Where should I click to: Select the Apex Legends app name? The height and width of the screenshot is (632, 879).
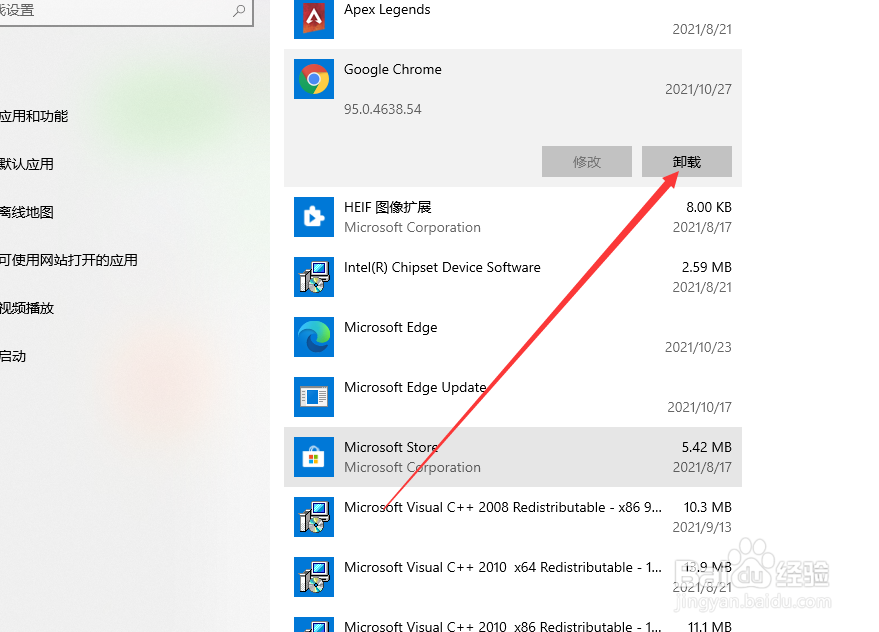387,10
